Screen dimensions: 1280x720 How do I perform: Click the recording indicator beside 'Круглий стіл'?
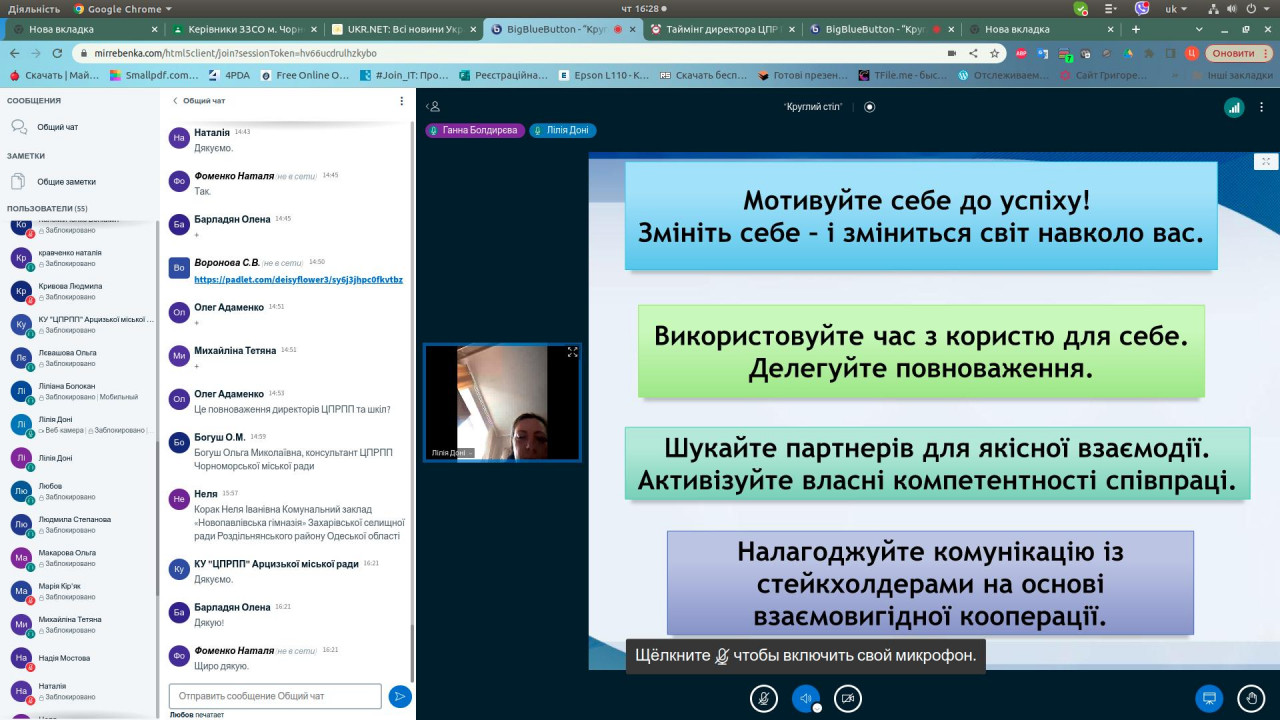[869, 107]
